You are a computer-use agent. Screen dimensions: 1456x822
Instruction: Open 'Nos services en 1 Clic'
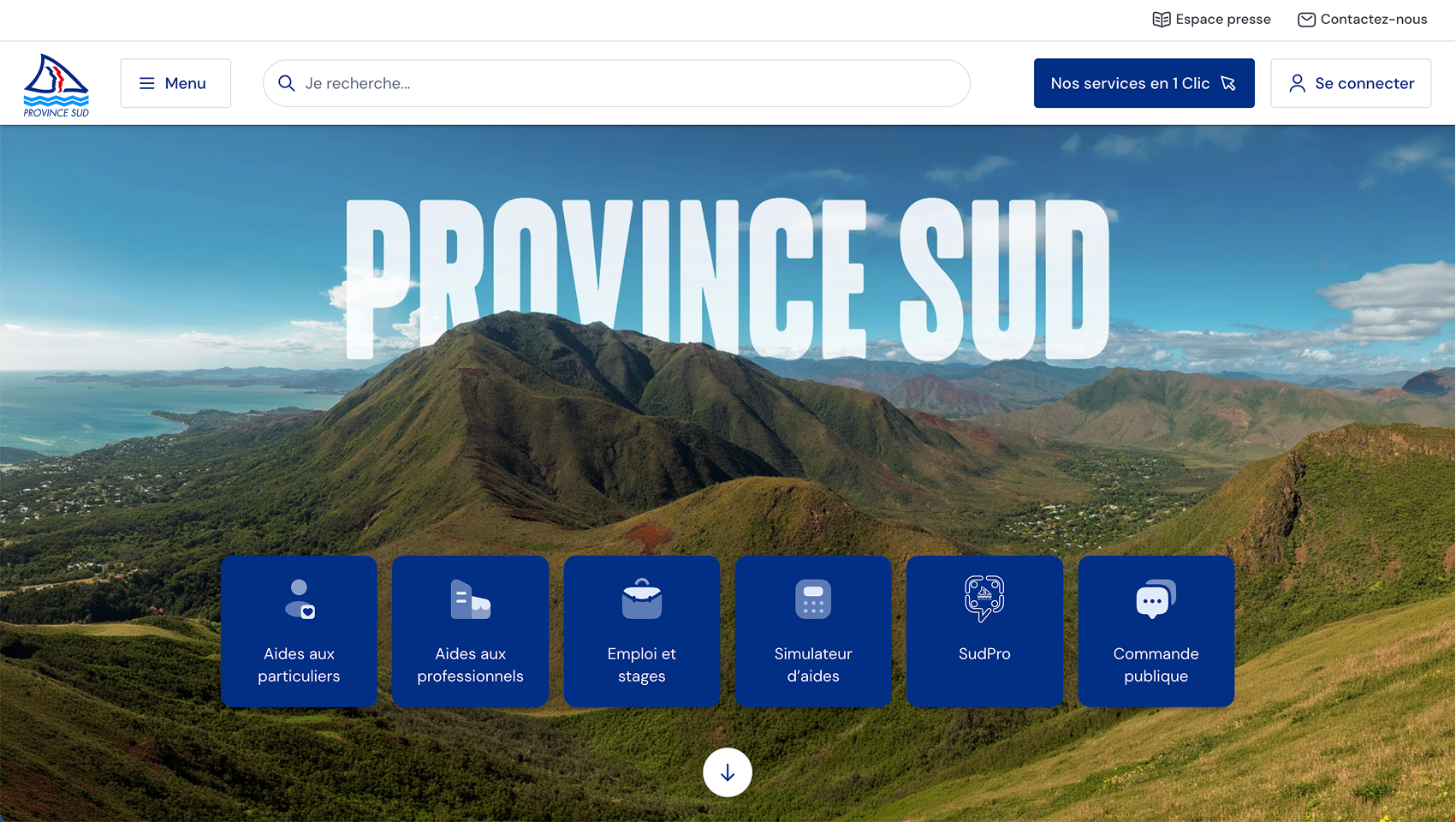(1144, 83)
